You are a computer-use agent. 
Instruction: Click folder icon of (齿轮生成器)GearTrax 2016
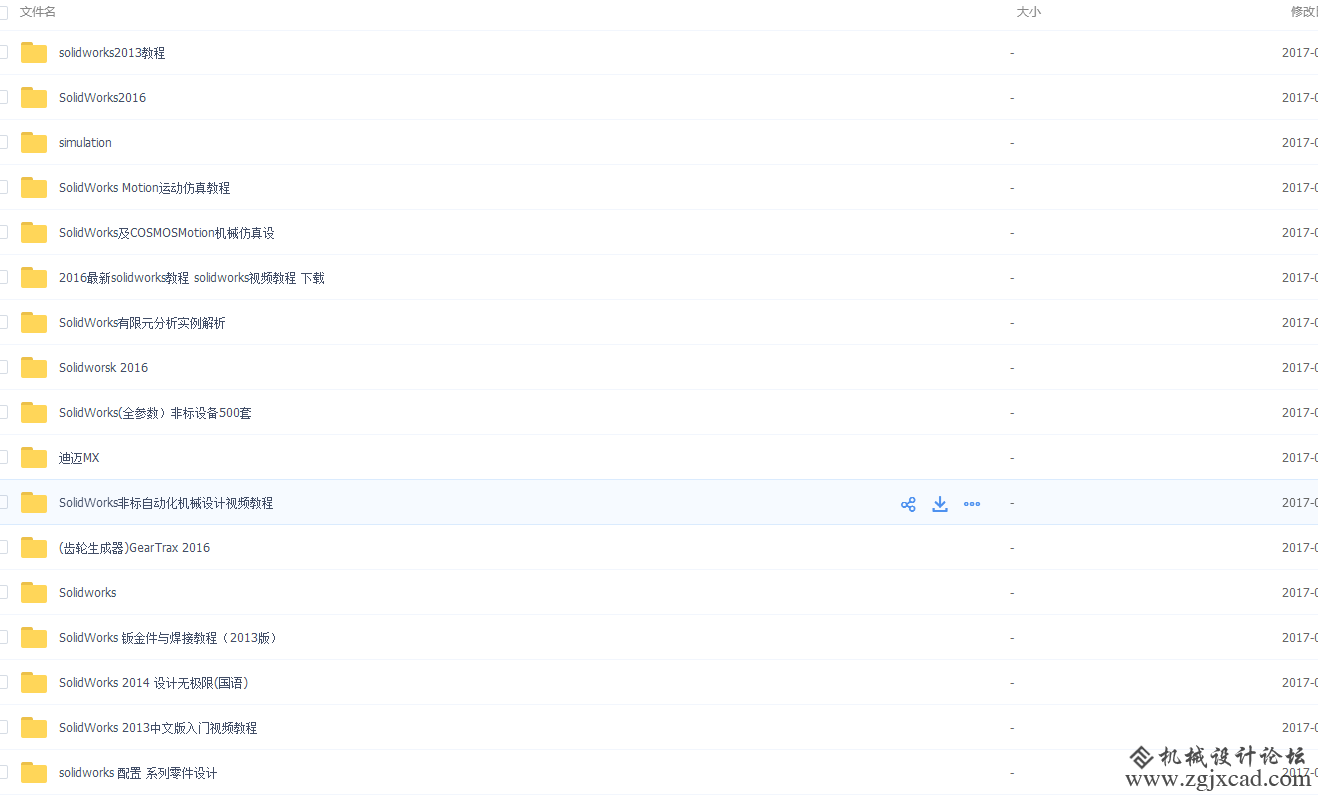(34, 548)
